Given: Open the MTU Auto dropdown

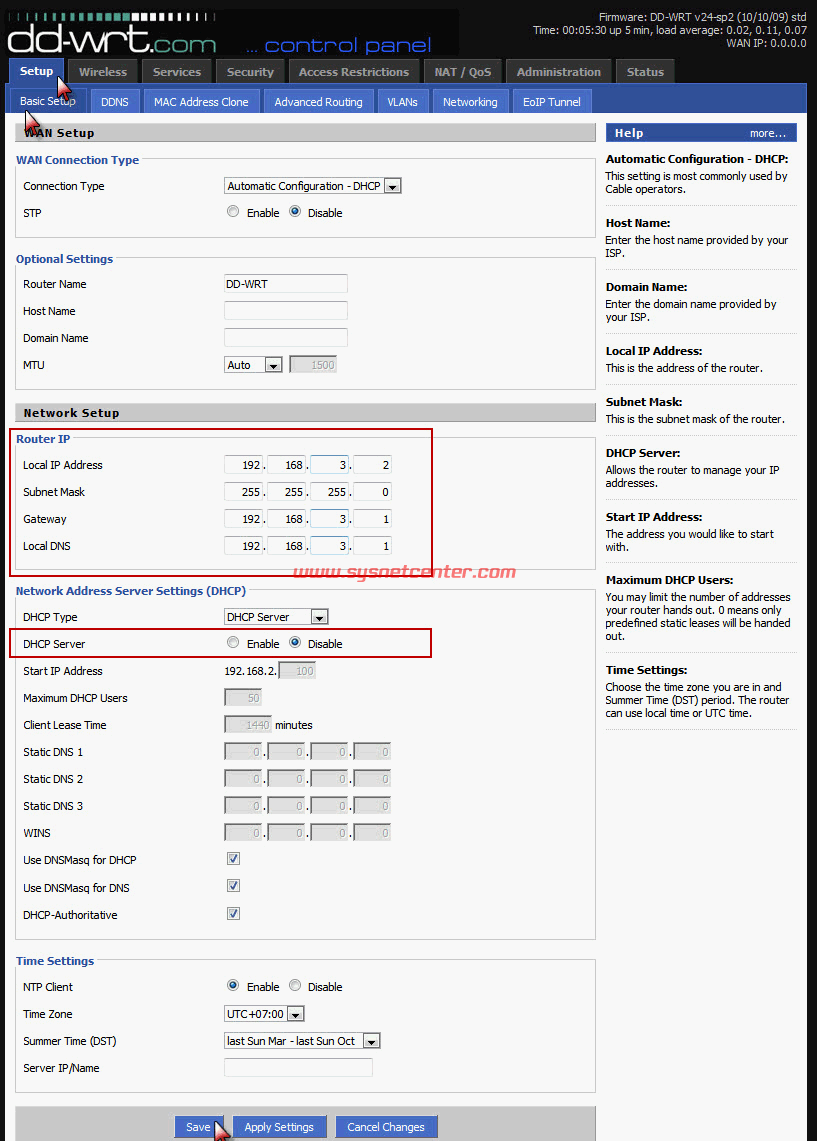Looking at the screenshot, I should click(253, 365).
